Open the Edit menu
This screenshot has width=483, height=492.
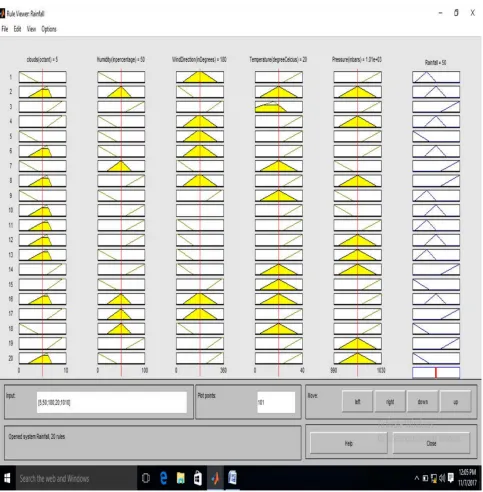(17, 29)
